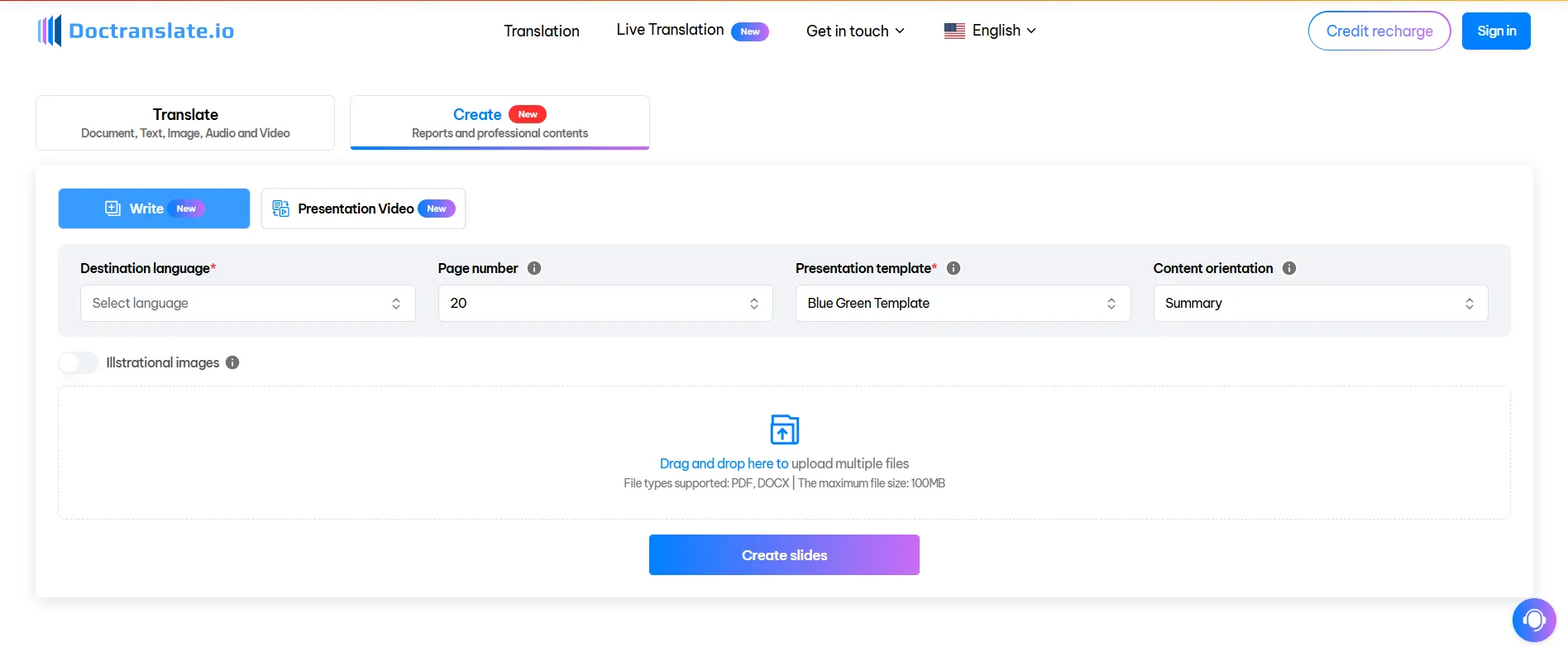Click the Write tab icon
The image size is (1568, 657).
(113, 209)
